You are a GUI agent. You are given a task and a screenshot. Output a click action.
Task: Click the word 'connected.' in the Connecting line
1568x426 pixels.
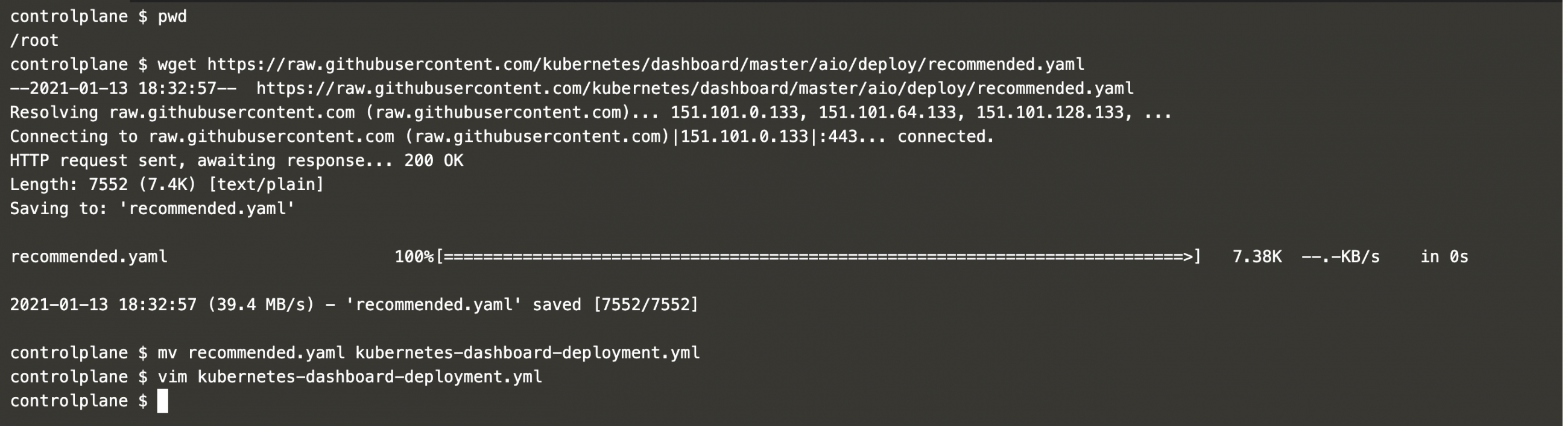point(945,136)
